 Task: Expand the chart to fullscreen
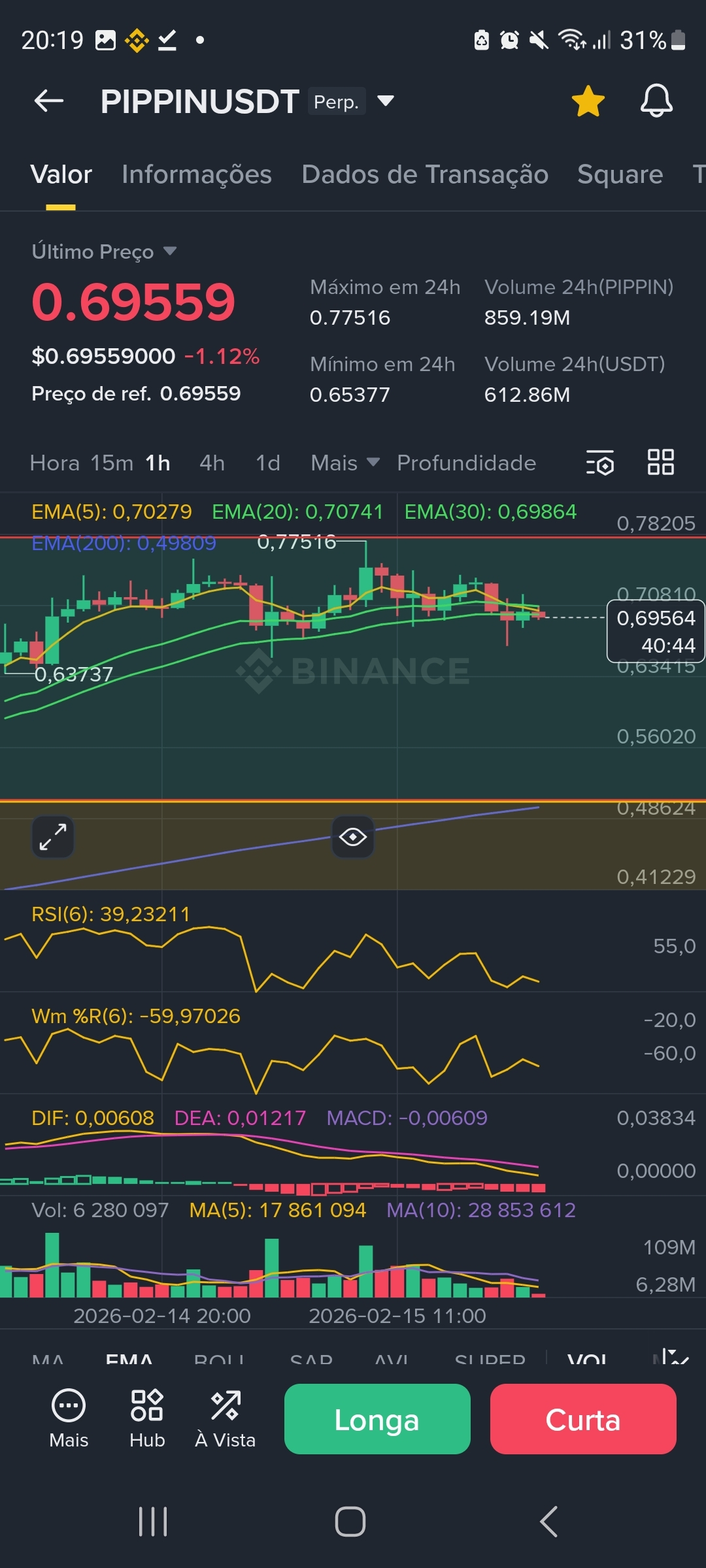tap(53, 837)
